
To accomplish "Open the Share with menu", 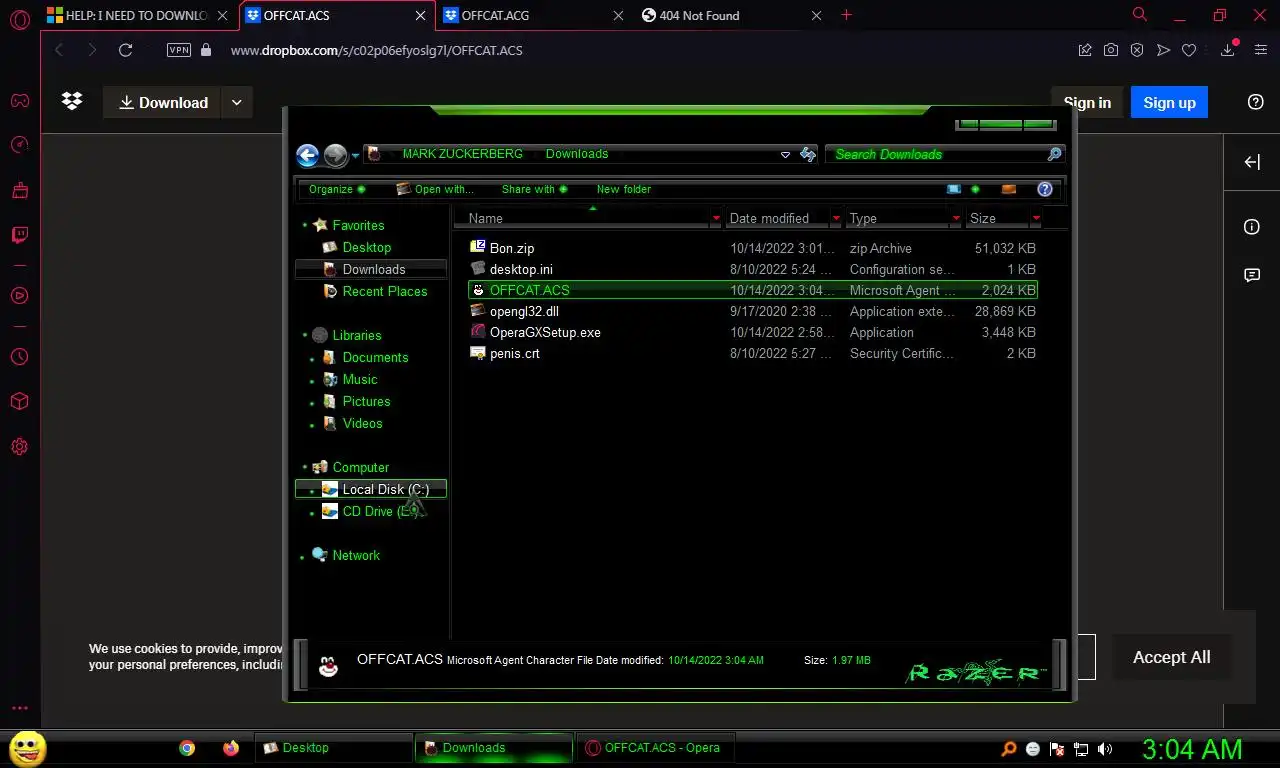I will click(x=534, y=189).
